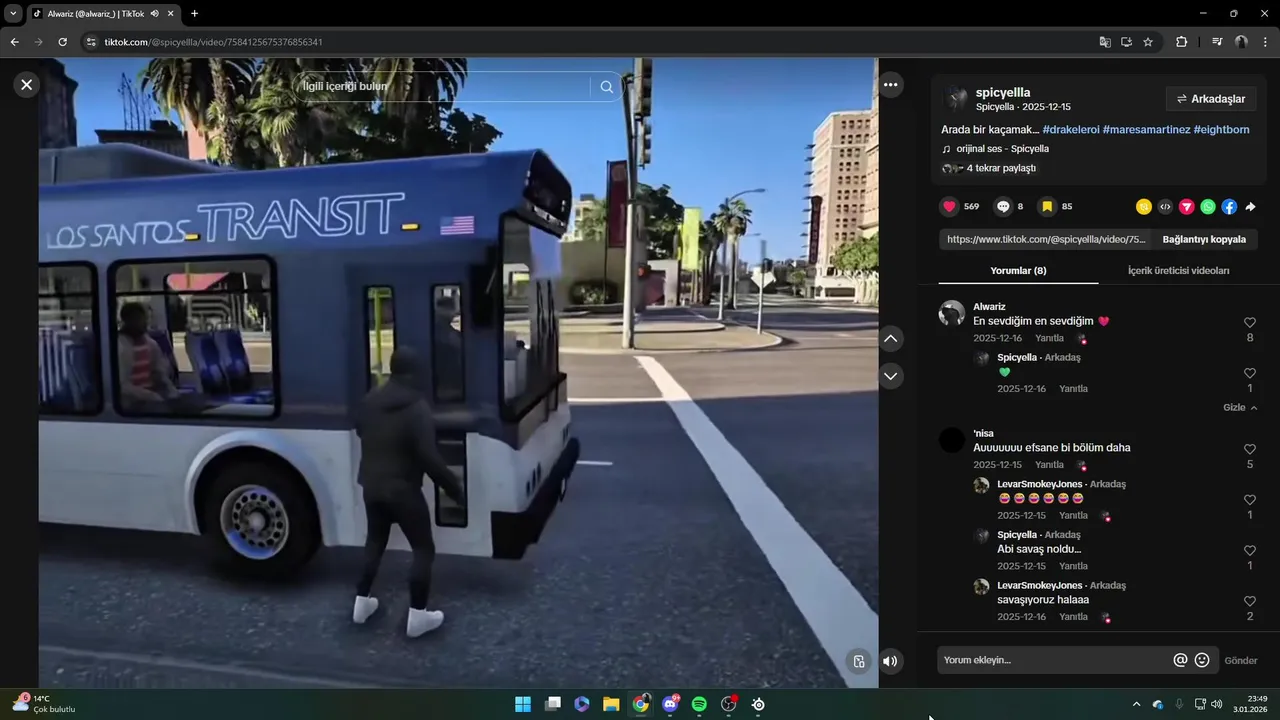This screenshot has width=1280, height=720.
Task: Click Bağlantıyı kopyala button
Action: 1204,240
